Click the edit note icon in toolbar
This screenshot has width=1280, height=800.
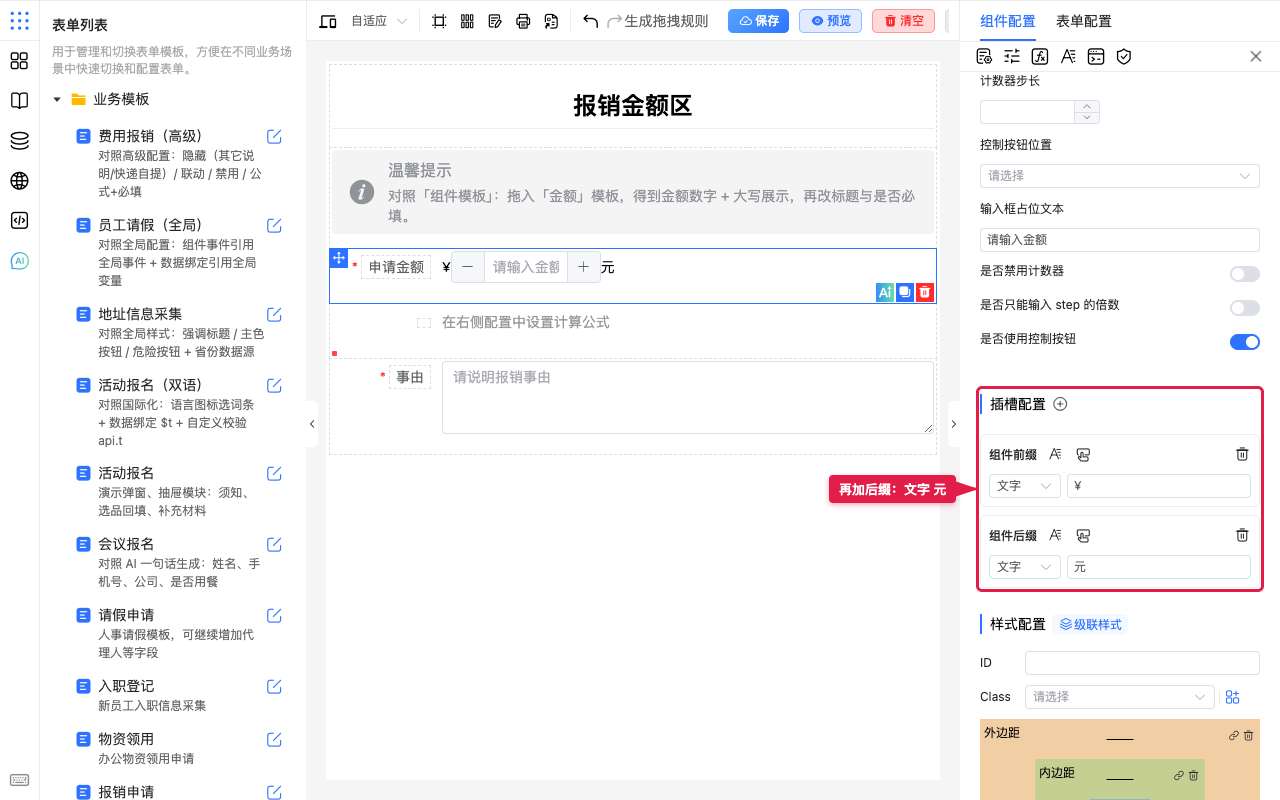click(x=495, y=21)
